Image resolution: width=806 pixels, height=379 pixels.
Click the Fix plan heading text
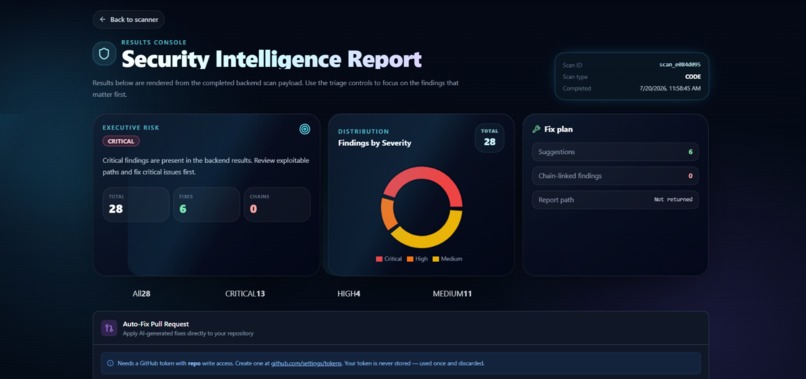coord(558,130)
